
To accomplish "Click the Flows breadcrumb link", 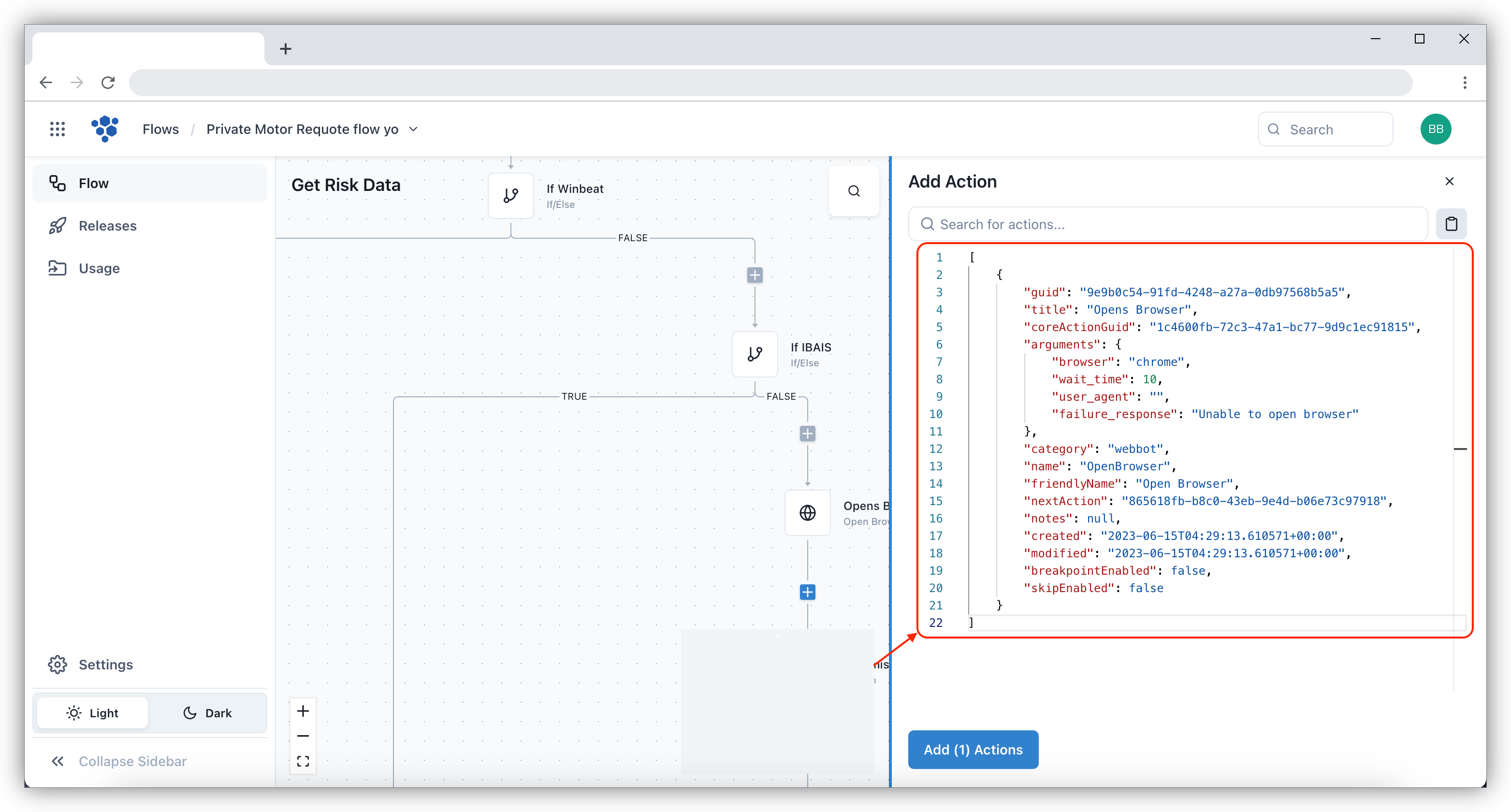I will pos(160,129).
